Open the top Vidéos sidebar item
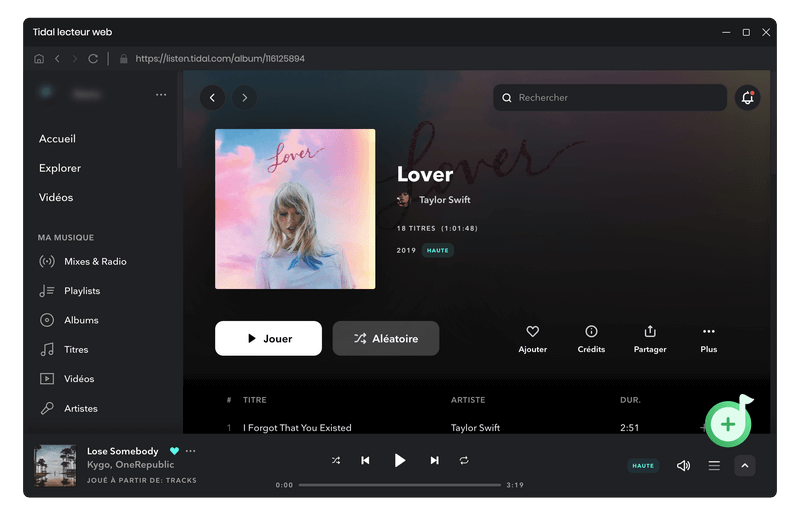This screenshot has width=800, height=526. coord(56,197)
